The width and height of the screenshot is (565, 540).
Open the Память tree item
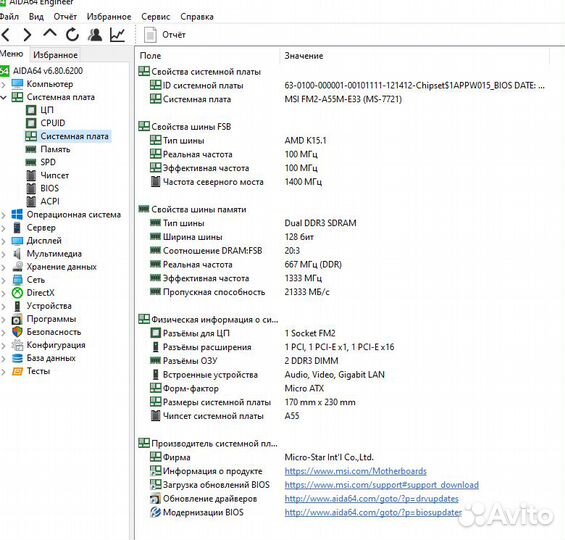coord(55,149)
